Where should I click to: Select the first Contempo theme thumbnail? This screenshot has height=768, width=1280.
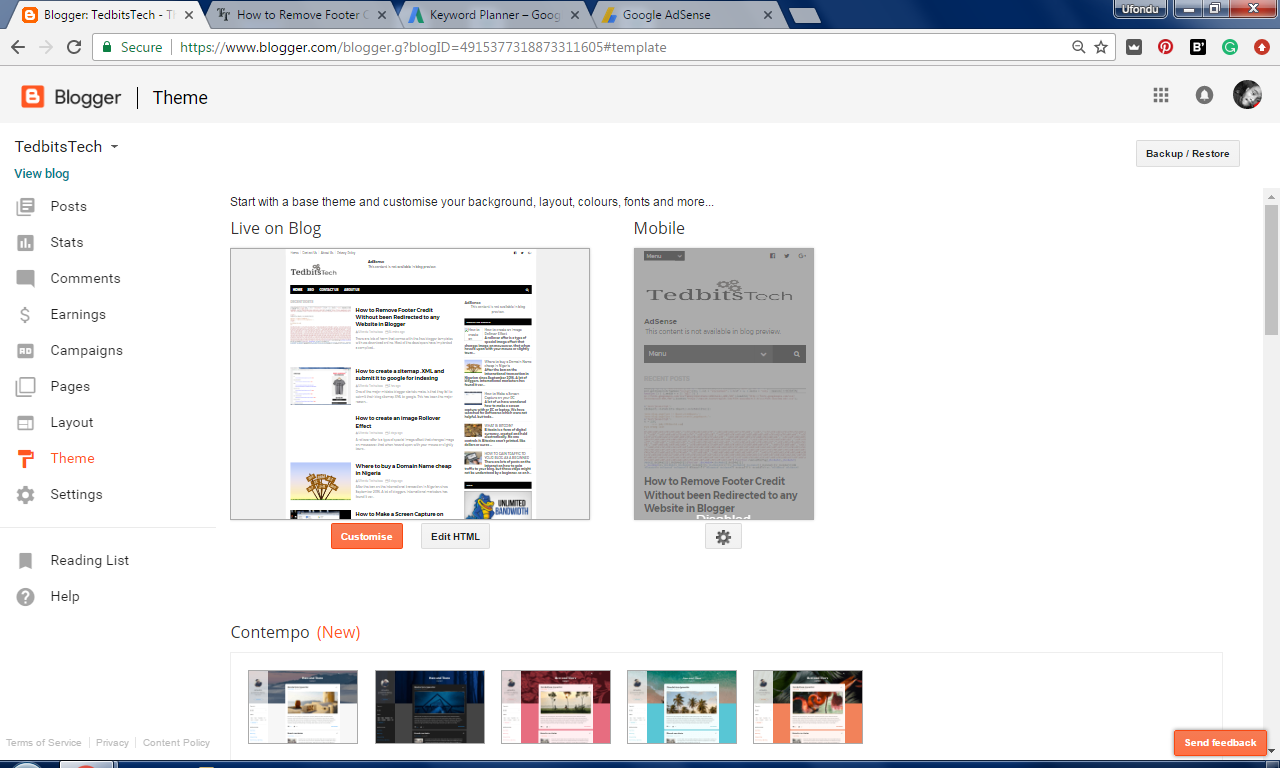pos(303,707)
